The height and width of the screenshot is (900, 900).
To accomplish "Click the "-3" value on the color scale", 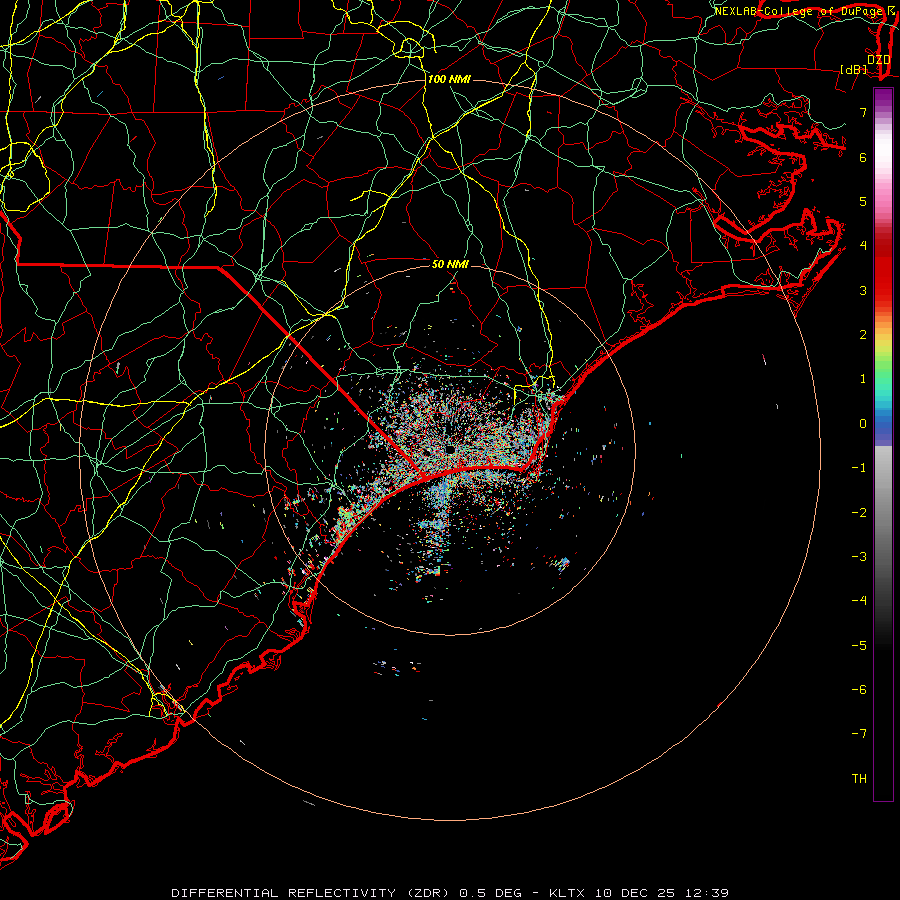I will coord(859,557).
